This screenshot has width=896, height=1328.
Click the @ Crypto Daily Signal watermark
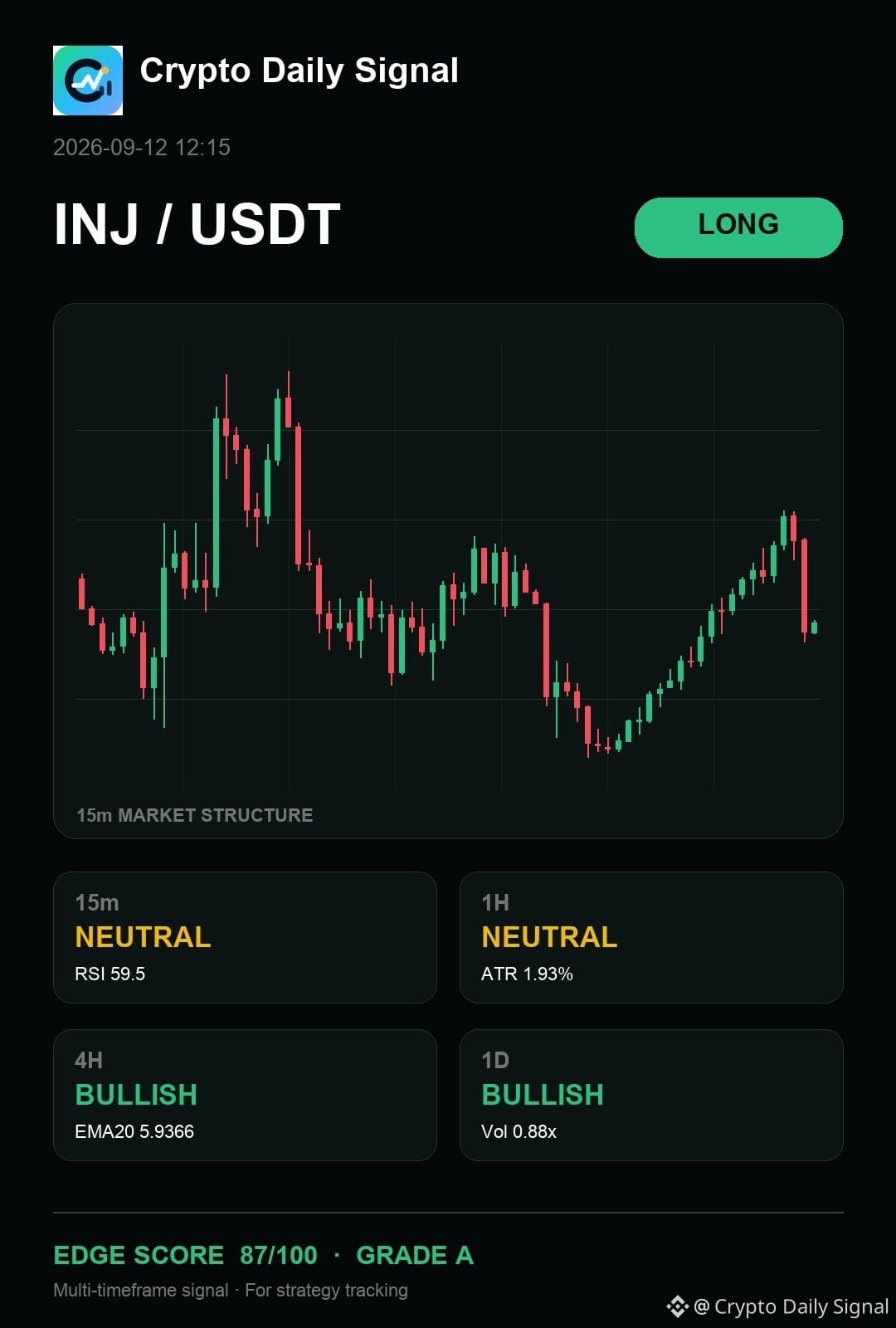[x=791, y=1306]
